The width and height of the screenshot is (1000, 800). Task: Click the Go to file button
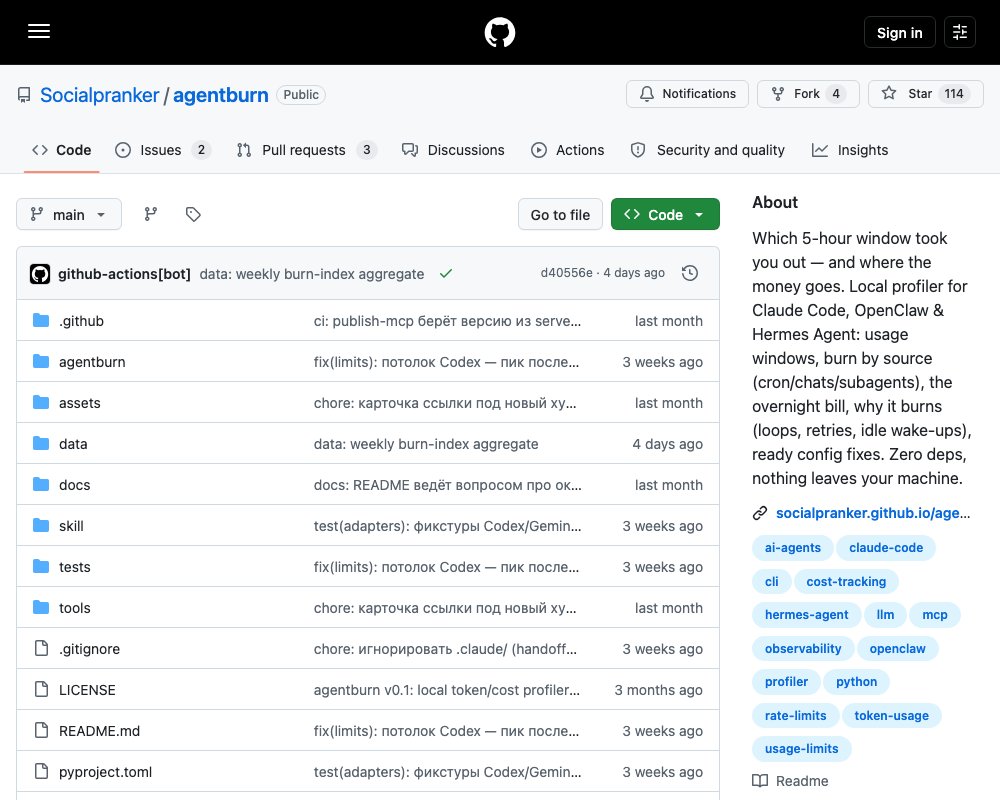coord(560,214)
